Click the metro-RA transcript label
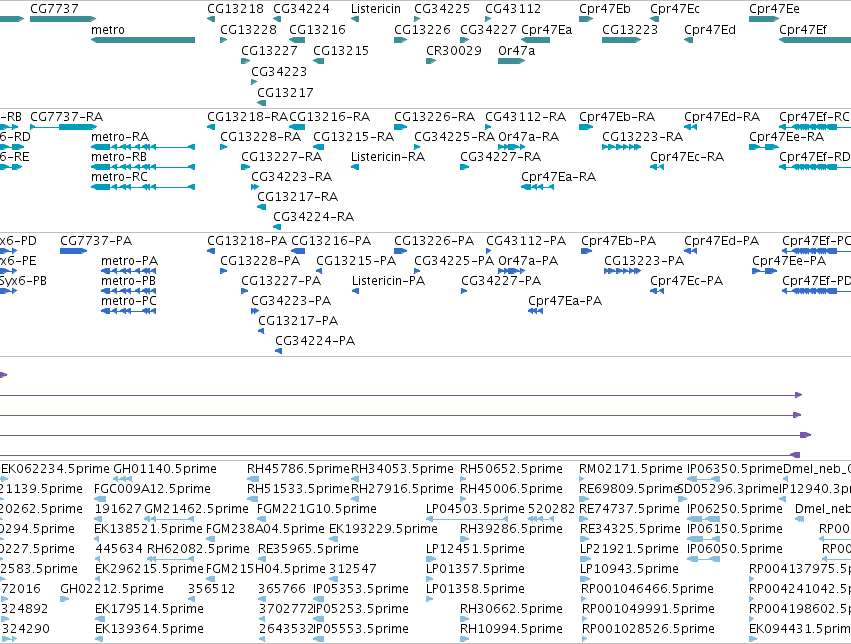The height and width of the screenshot is (644, 851). tap(120, 137)
